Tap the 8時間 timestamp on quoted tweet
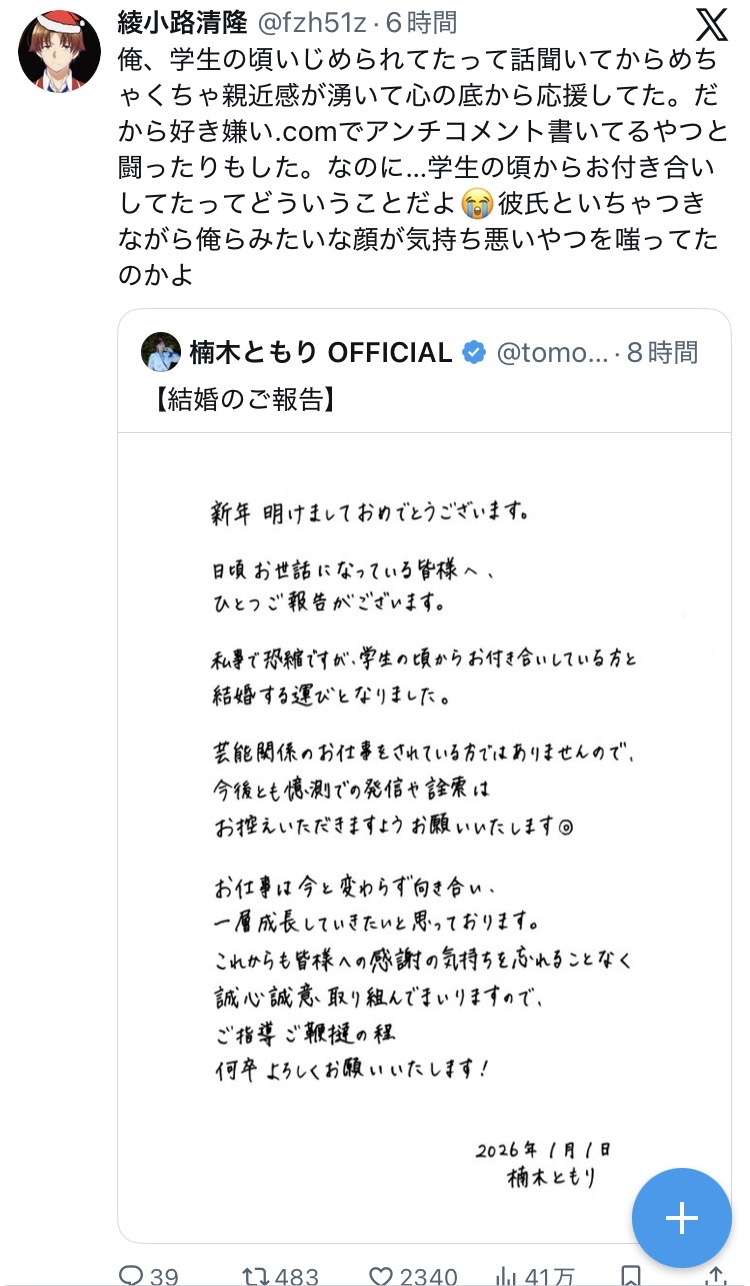Viewport: 750px width, 1286px height. (x=662, y=352)
